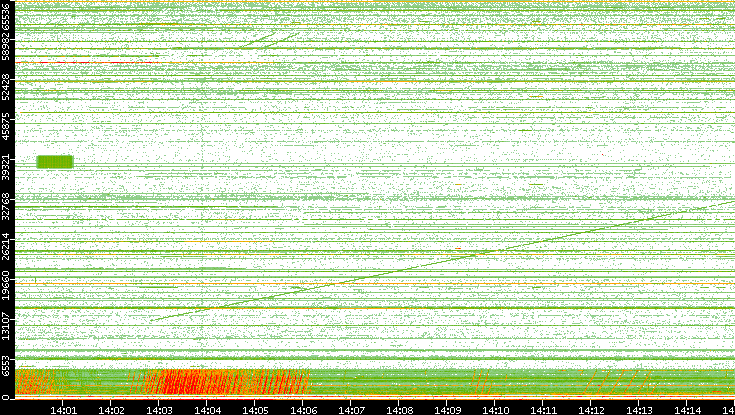Click the 19660 port axis label
Screen dimensions: 735x415
[x=6, y=287]
